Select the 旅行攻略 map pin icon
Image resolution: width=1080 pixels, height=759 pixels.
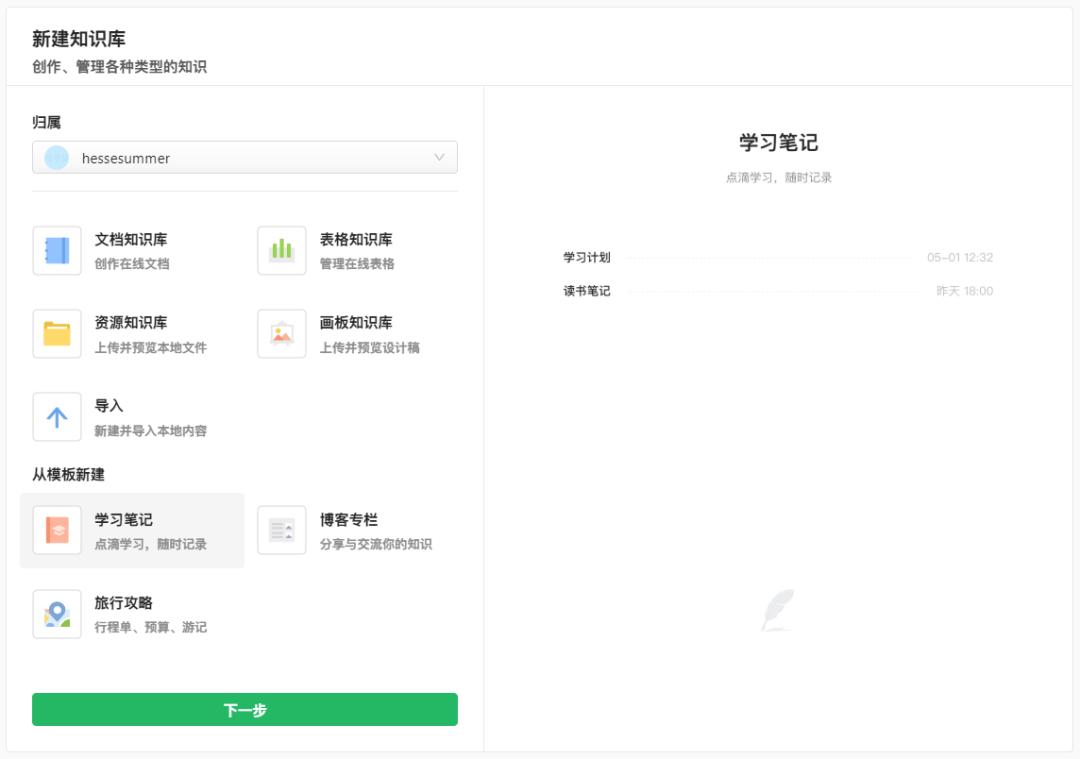(x=57, y=612)
